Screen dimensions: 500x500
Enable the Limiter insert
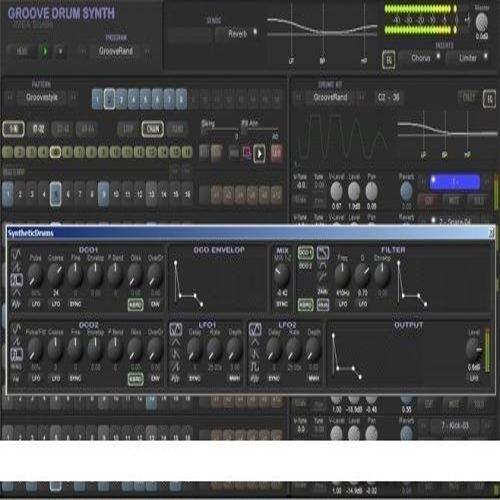pyautogui.click(x=467, y=58)
